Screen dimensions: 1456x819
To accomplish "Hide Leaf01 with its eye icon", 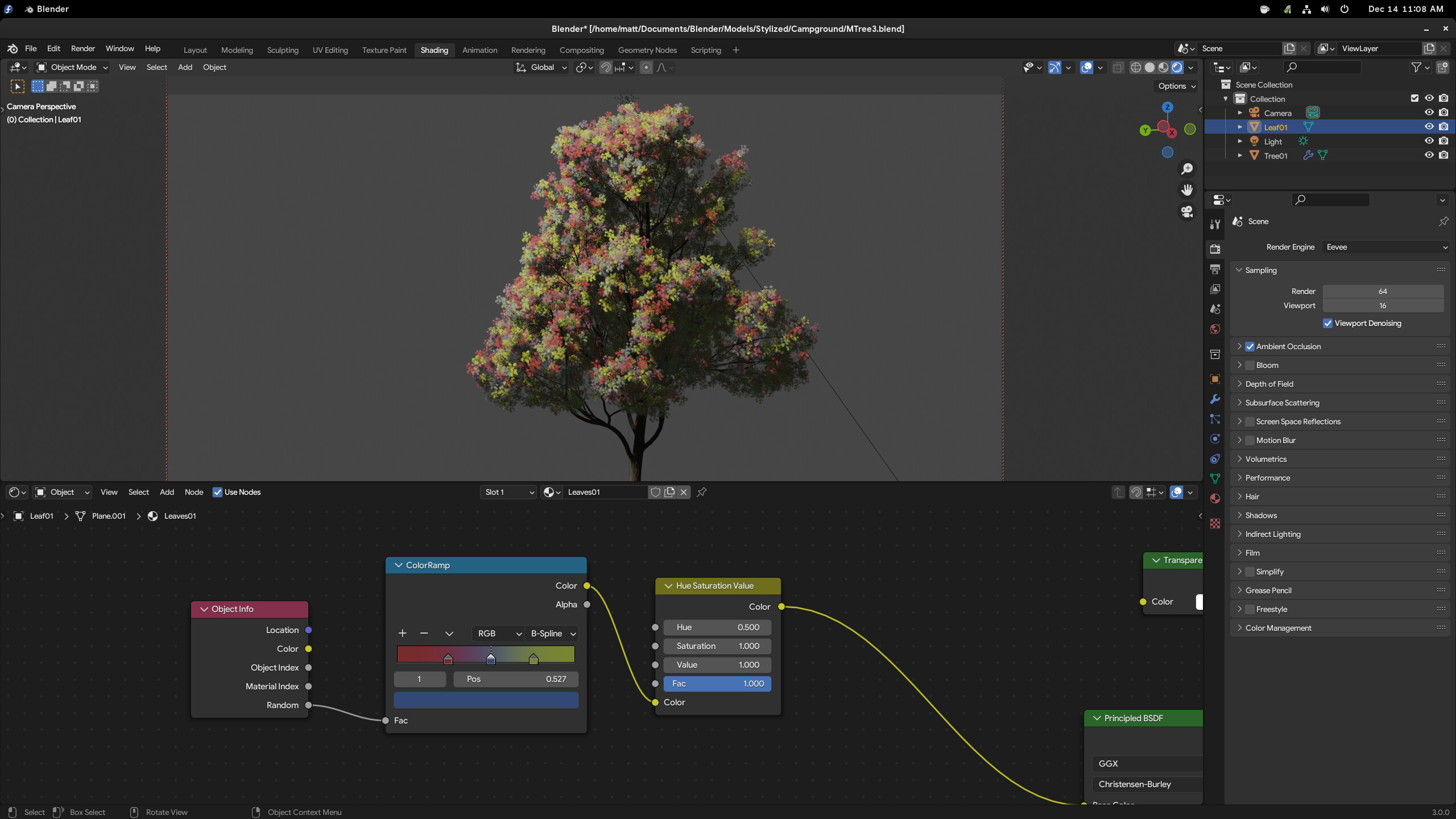I will coord(1429,127).
